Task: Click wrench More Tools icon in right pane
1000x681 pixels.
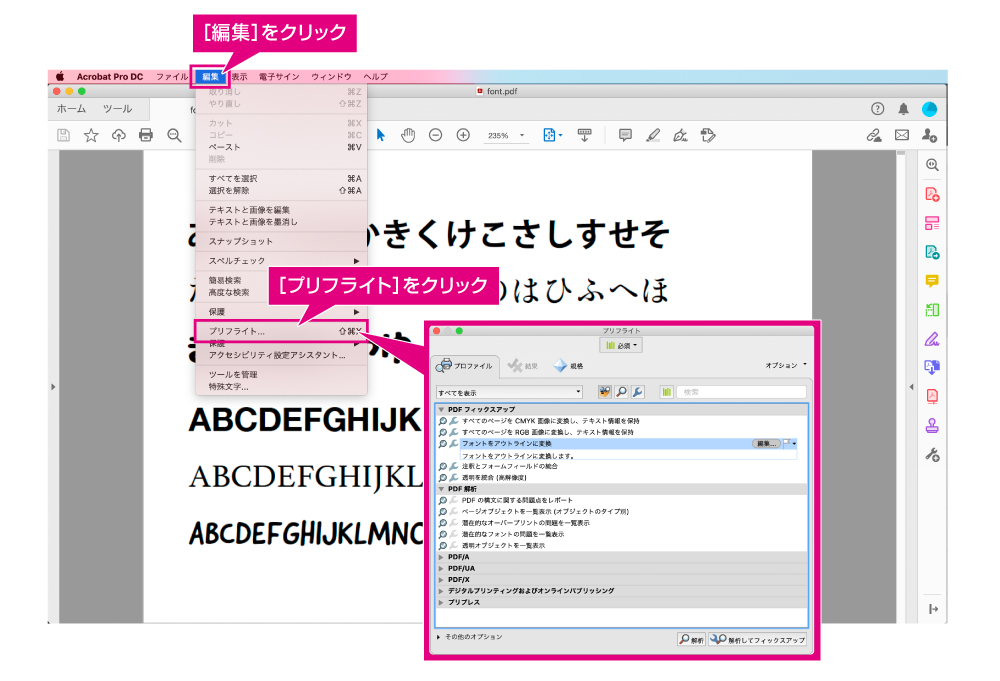Action: coord(932,455)
